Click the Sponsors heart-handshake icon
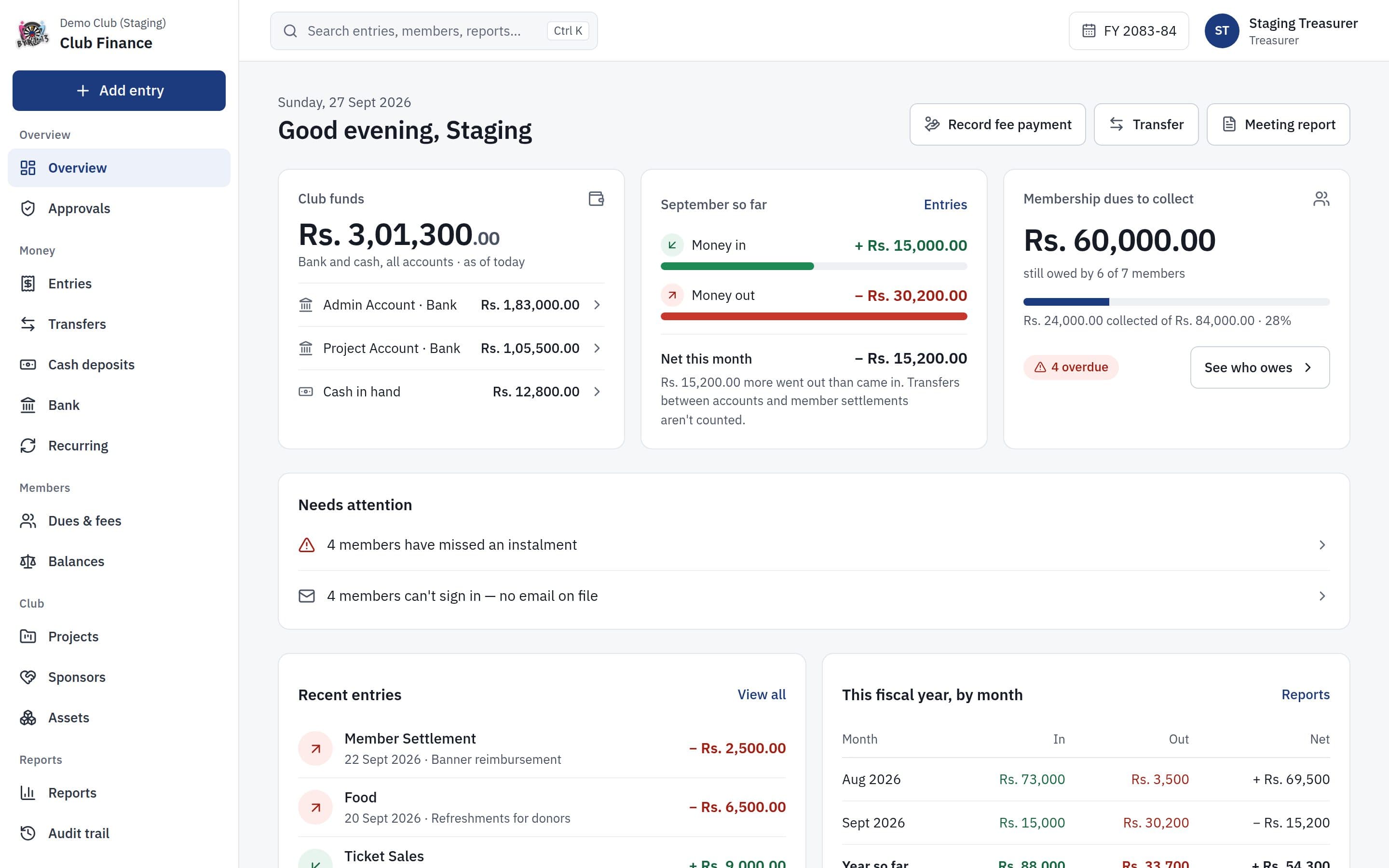 pyautogui.click(x=27, y=677)
